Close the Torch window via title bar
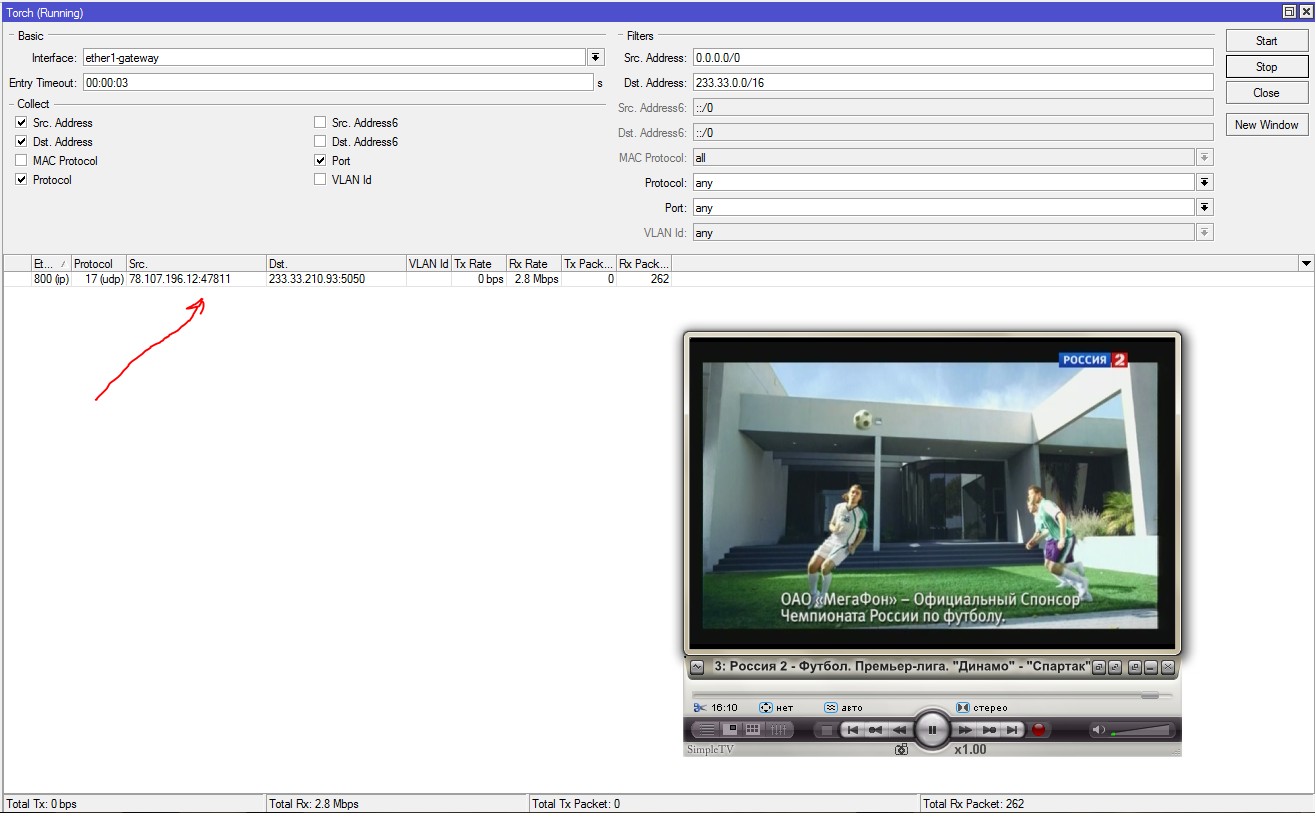Screen dimensions: 1315x813 1304,12
